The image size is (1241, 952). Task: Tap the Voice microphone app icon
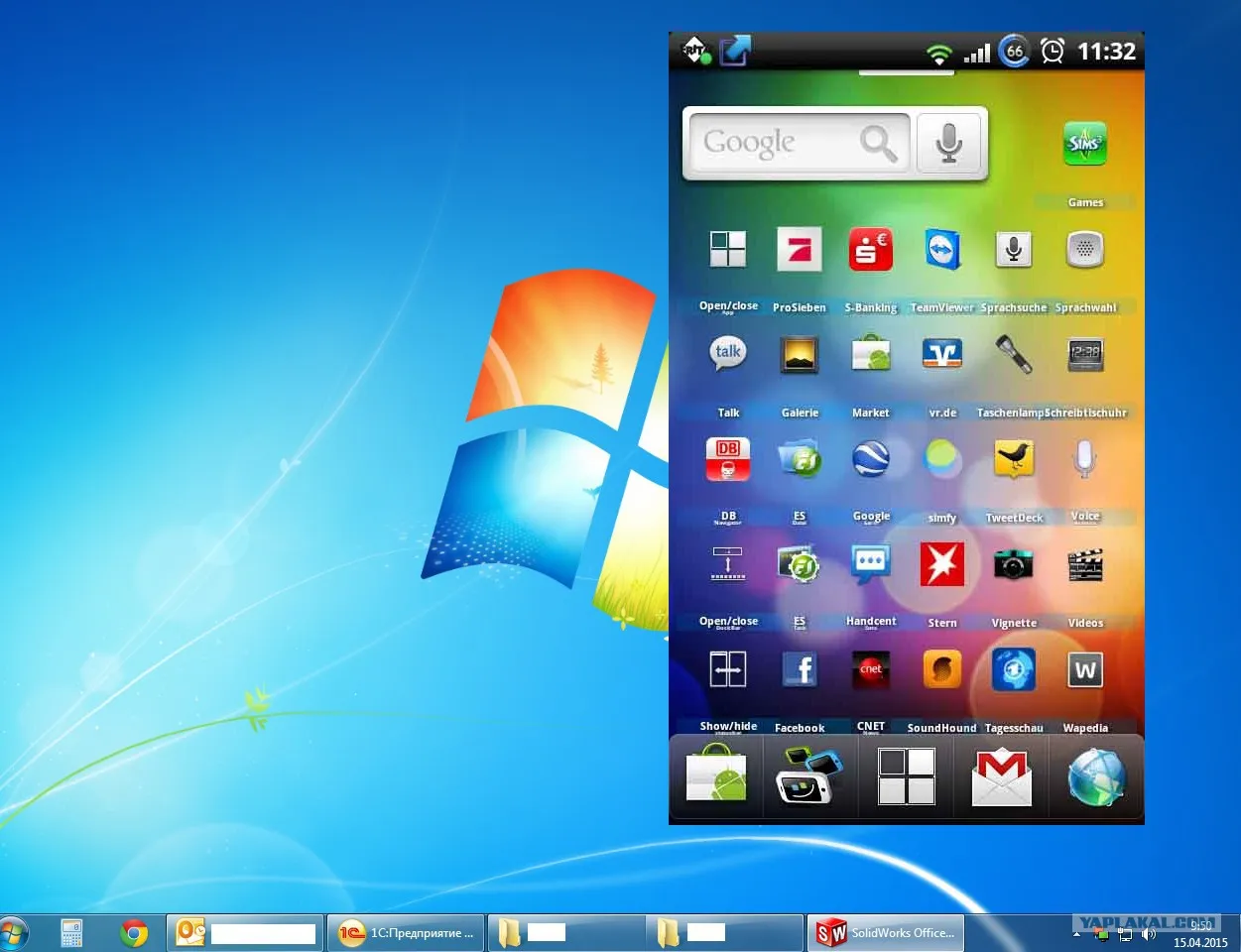coord(1085,459)
